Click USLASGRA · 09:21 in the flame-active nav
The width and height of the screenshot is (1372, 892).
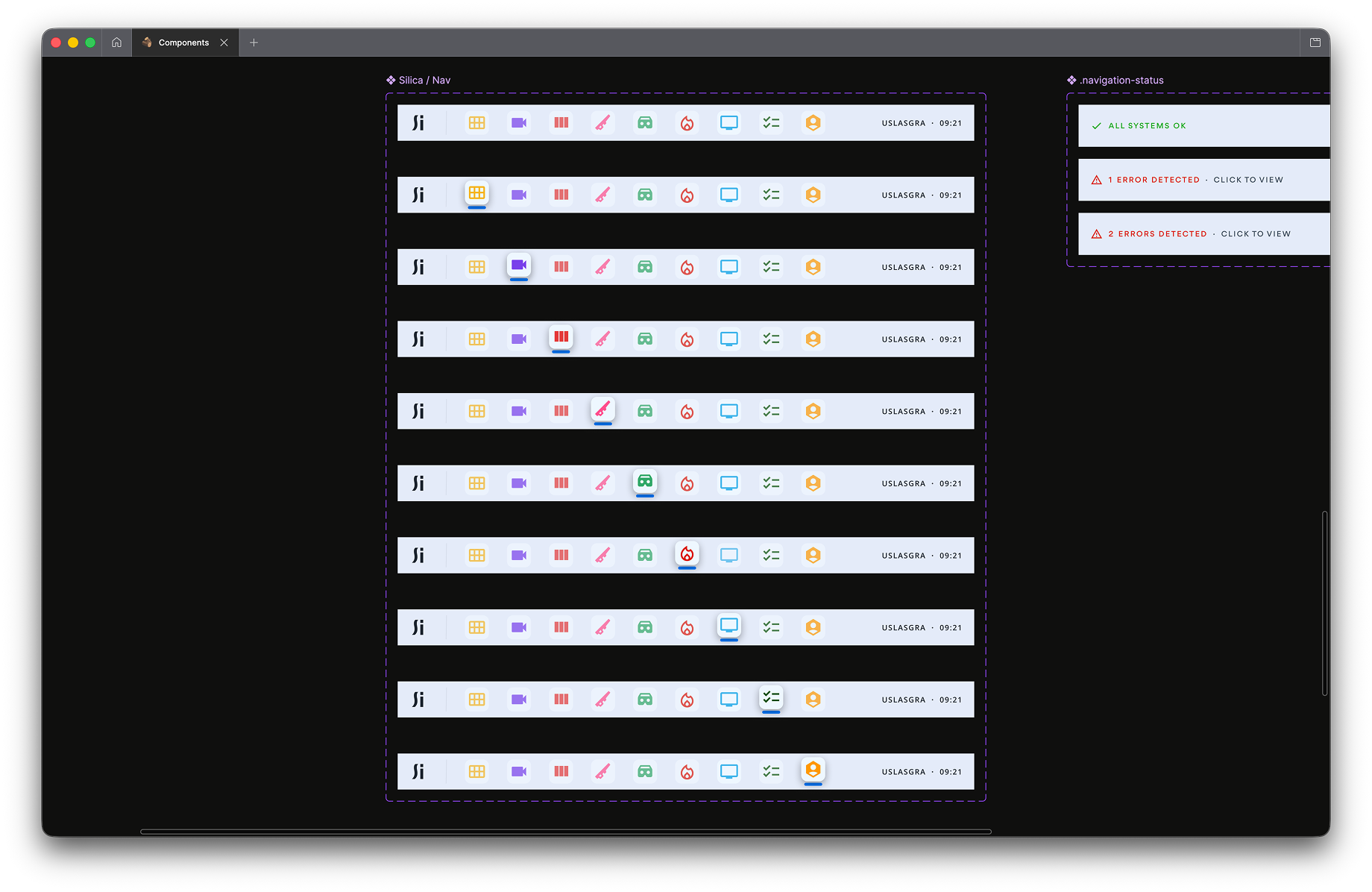click(922, 556)
